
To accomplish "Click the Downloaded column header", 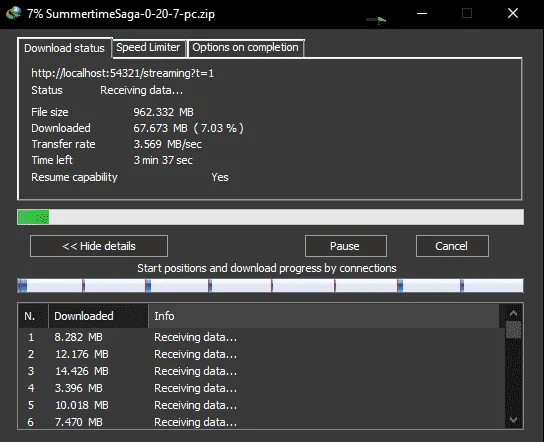I will coord(99,316).
